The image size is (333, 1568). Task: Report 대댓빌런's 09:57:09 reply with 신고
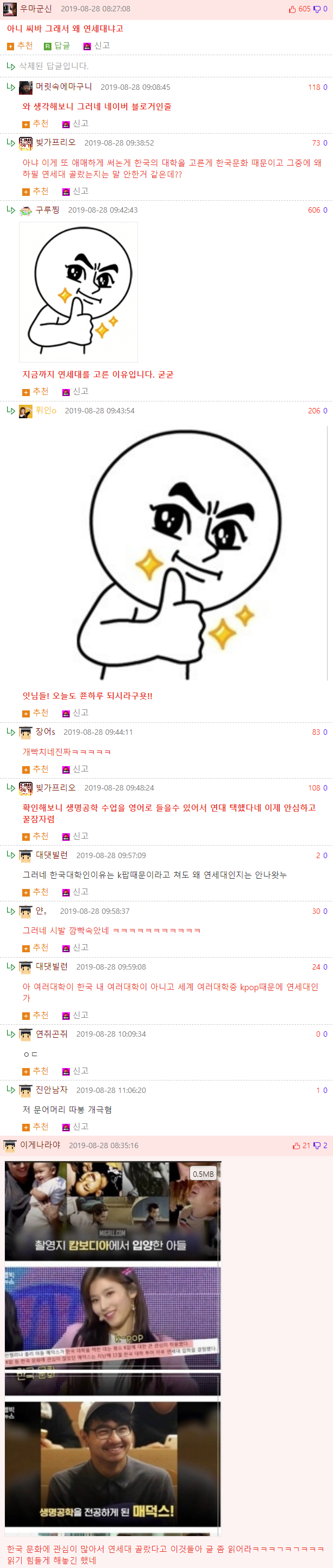click(x=75, y=892)
